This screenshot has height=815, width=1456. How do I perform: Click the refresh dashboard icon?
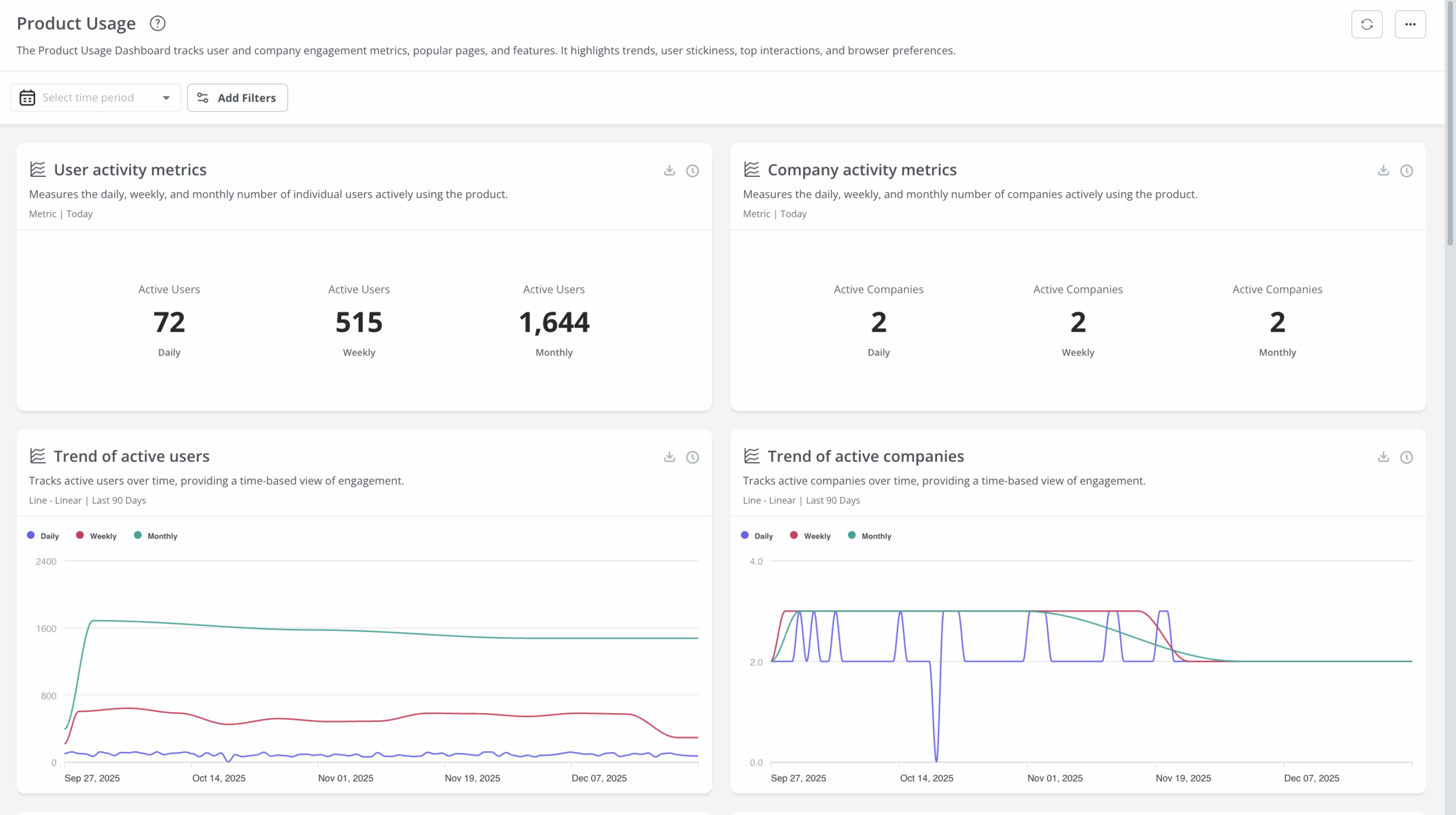pyautogui.click(x=1367, y=24)
